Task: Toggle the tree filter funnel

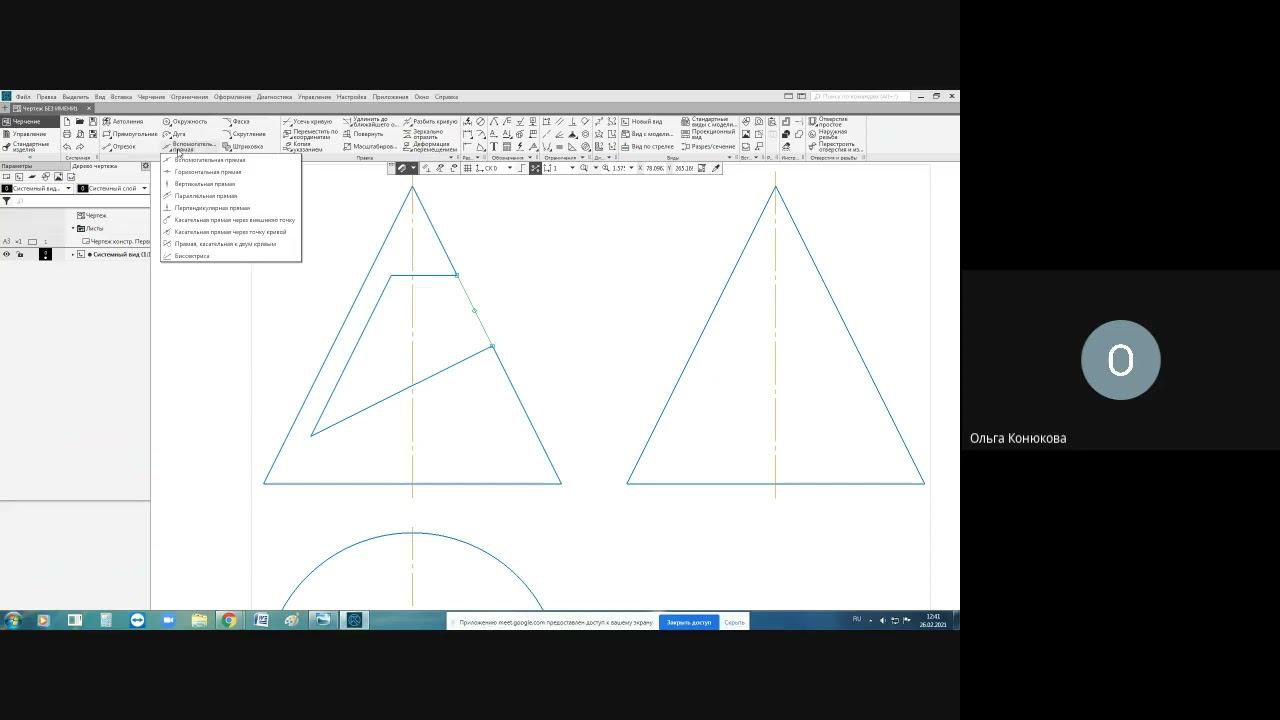Action: pos(6,201)
